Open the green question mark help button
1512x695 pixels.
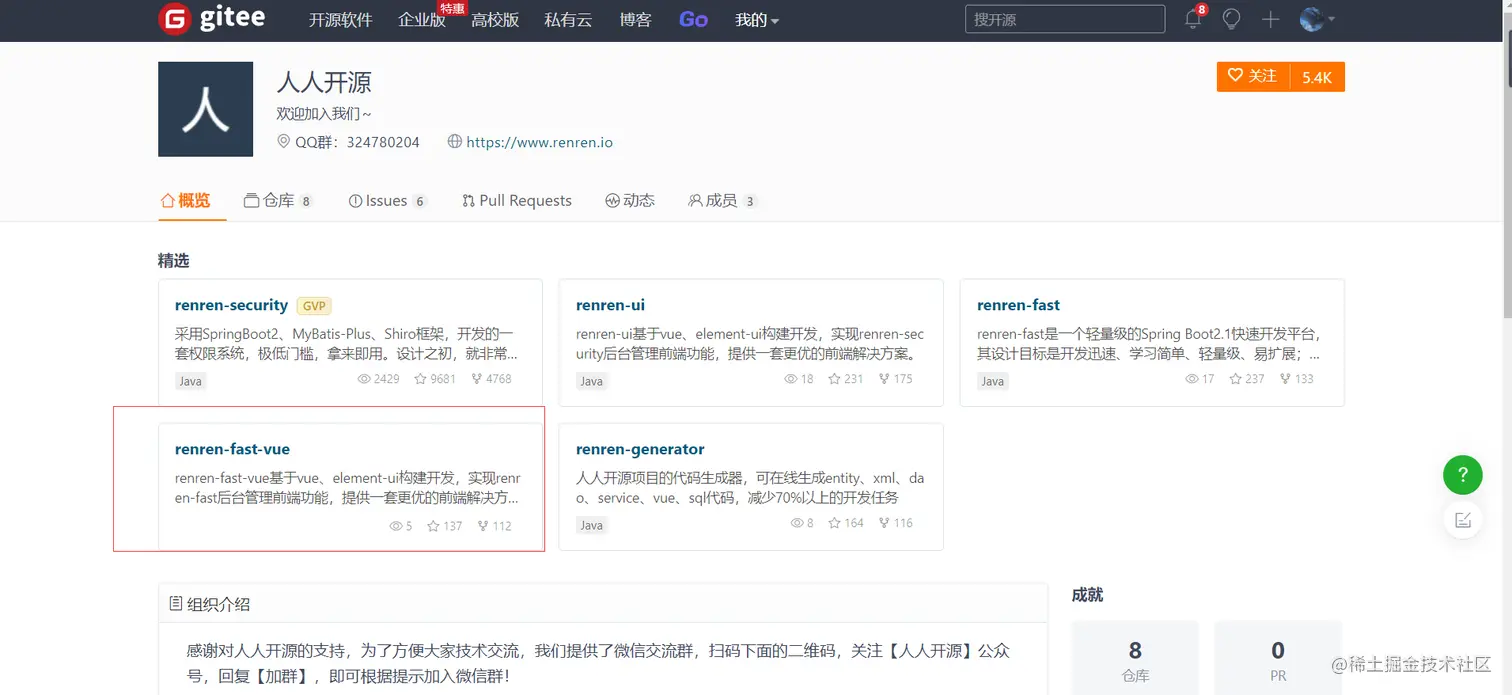click(1462, 475)
